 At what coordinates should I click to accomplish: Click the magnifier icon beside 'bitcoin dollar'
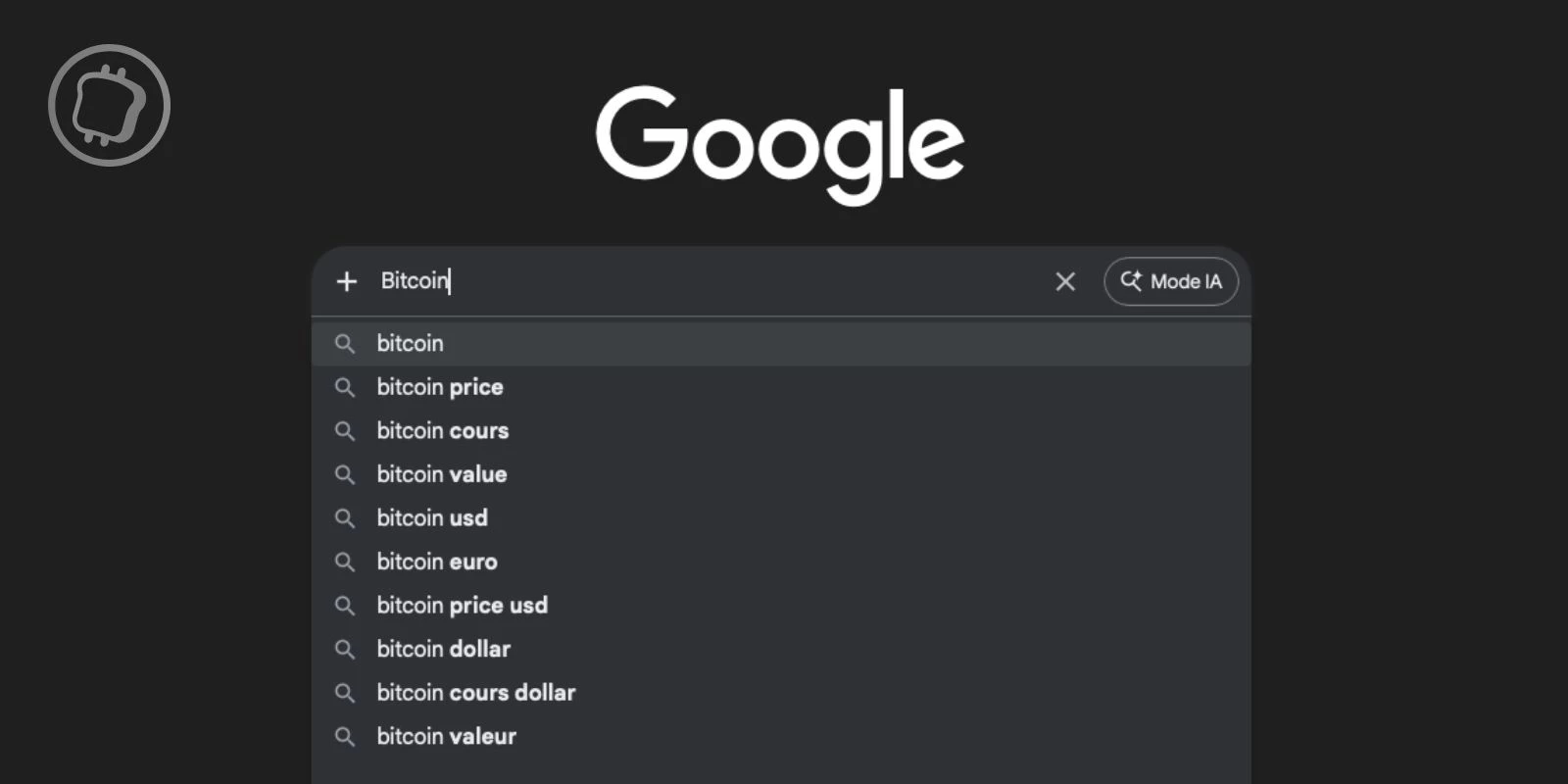coord(345,649)
